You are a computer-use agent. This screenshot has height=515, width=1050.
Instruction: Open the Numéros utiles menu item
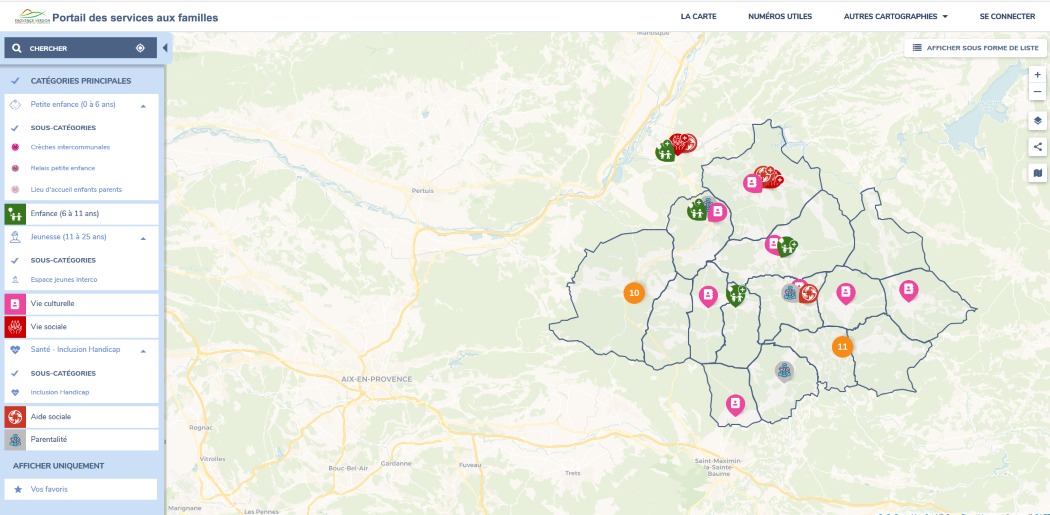coord(779,17)
